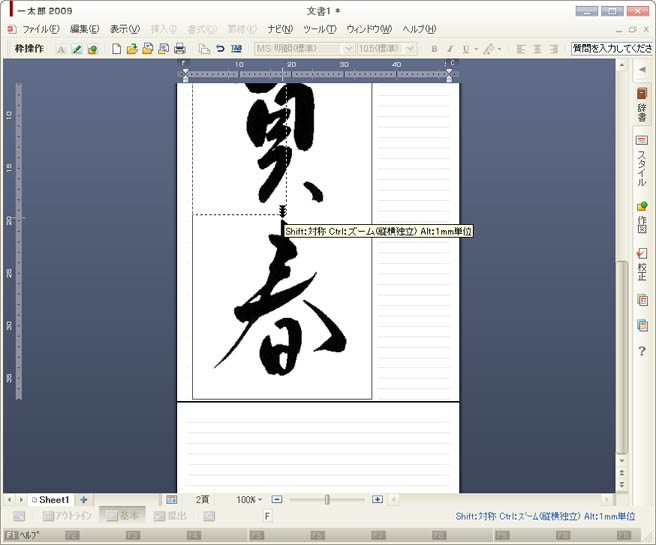Open the 作図 (drawing) panel in sidebar

point(642,219)
